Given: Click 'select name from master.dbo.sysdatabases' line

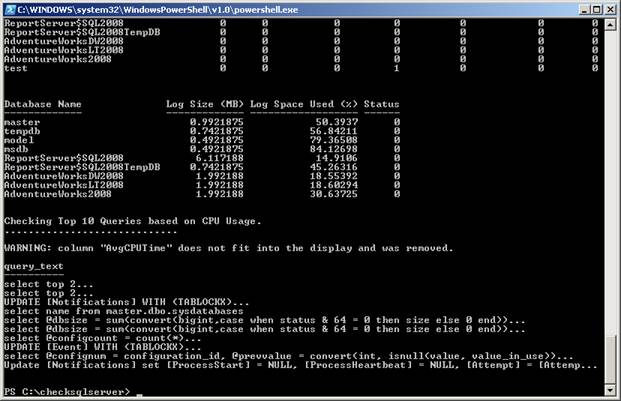Looking at the screenshot, I should (124, 311).
